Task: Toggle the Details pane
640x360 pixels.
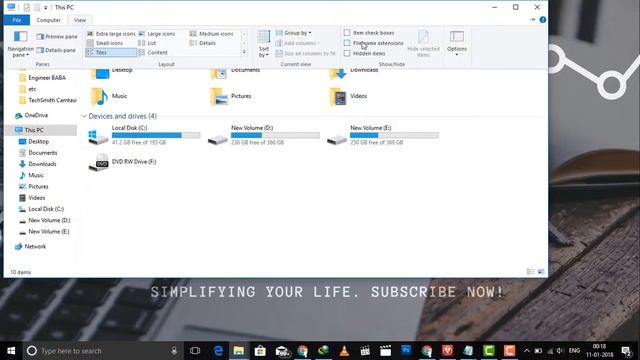Action: [x=56, y=50]
